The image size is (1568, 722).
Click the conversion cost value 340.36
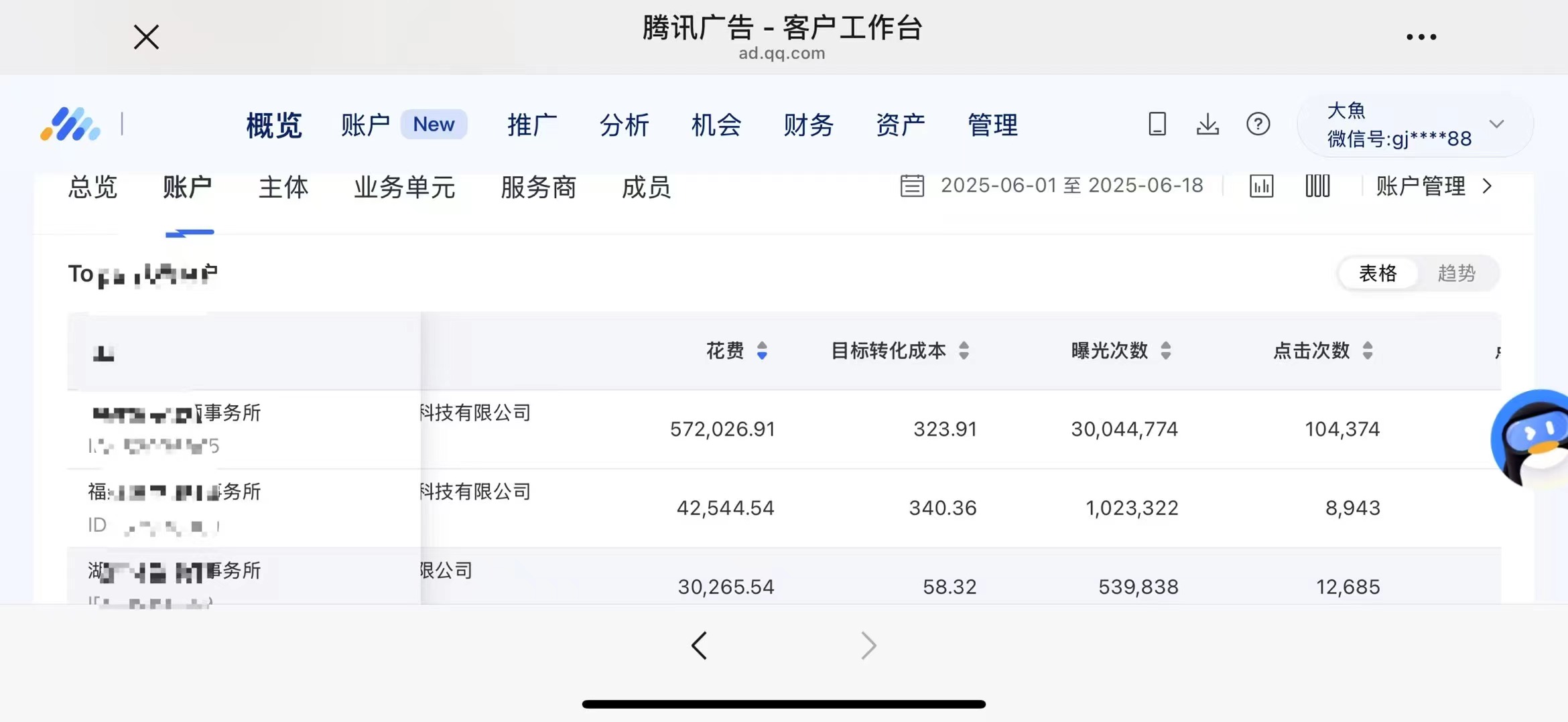[943, 508]
